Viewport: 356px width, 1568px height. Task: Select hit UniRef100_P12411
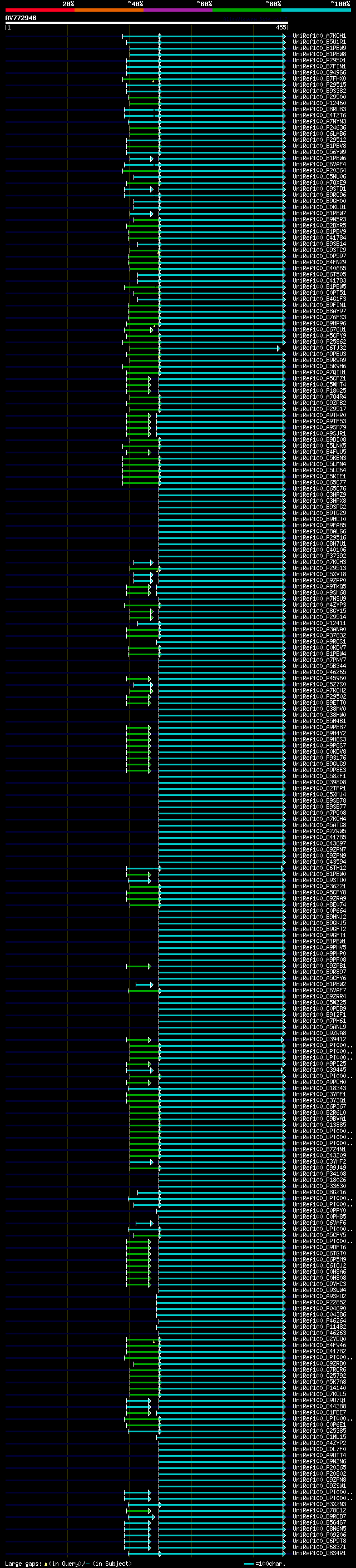(319, 623)
